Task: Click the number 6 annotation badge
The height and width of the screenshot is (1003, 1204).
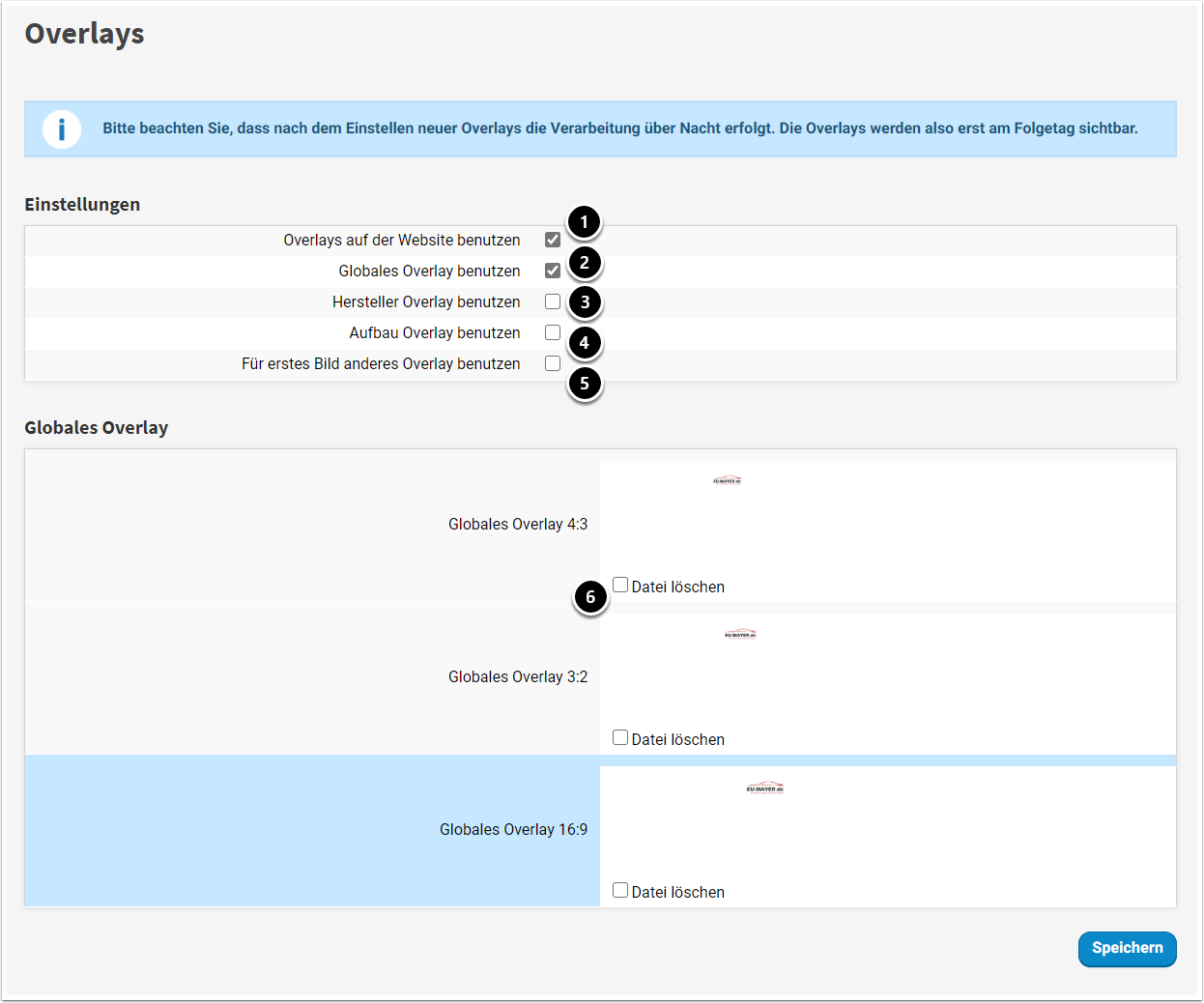Action: point(590,597)
